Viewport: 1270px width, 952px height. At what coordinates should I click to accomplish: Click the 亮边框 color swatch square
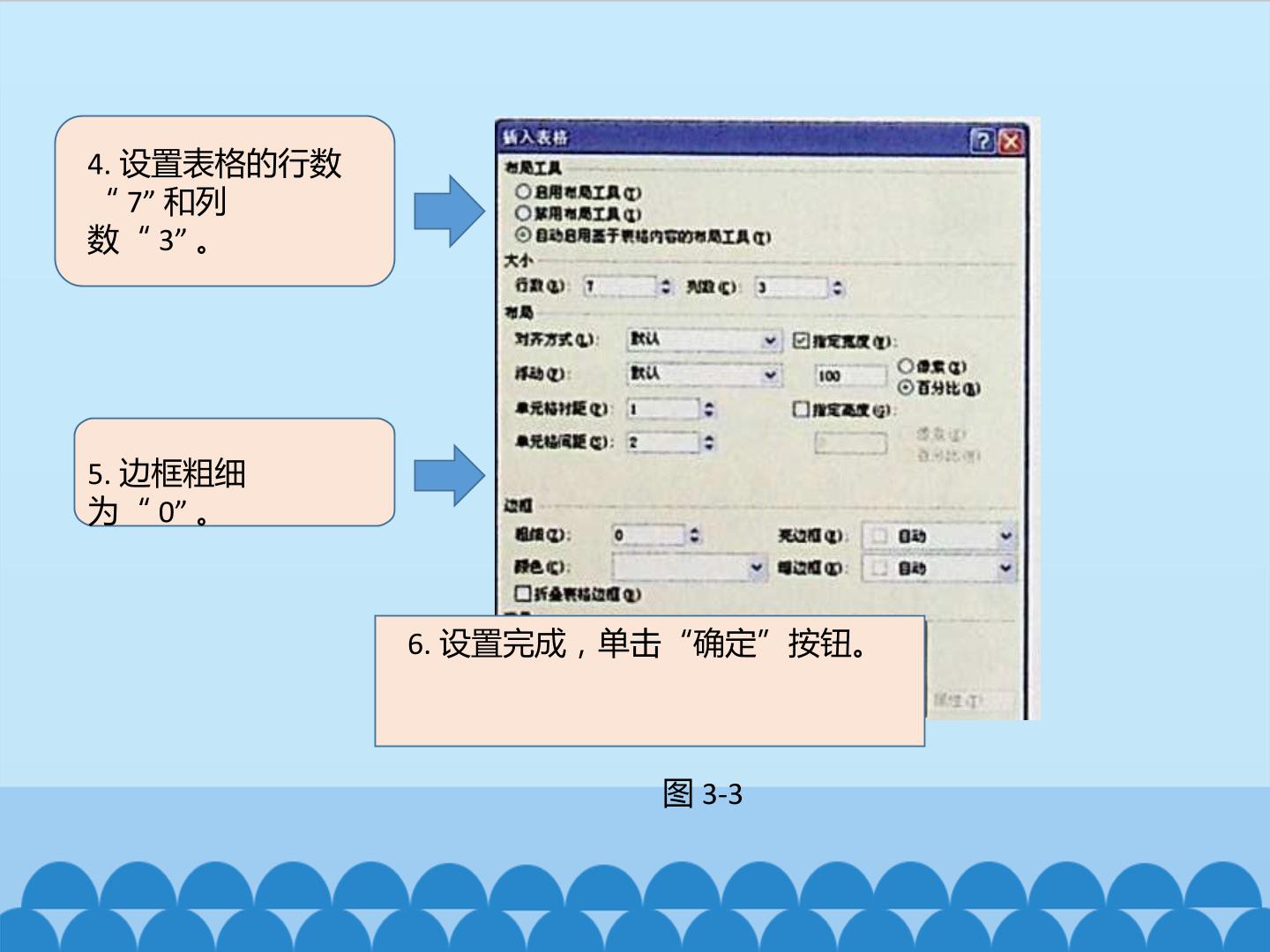(x=878, y=536)
